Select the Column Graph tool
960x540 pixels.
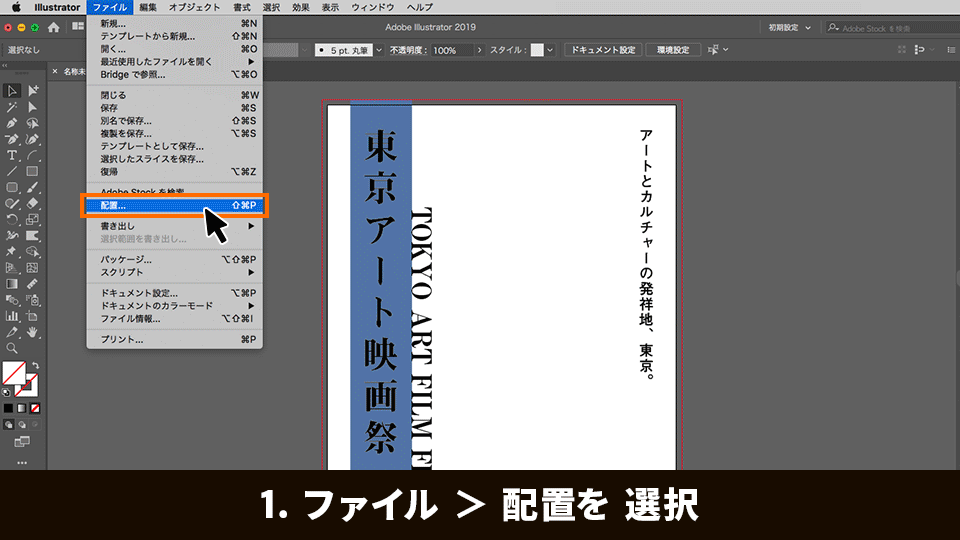[x=12, y=316]
